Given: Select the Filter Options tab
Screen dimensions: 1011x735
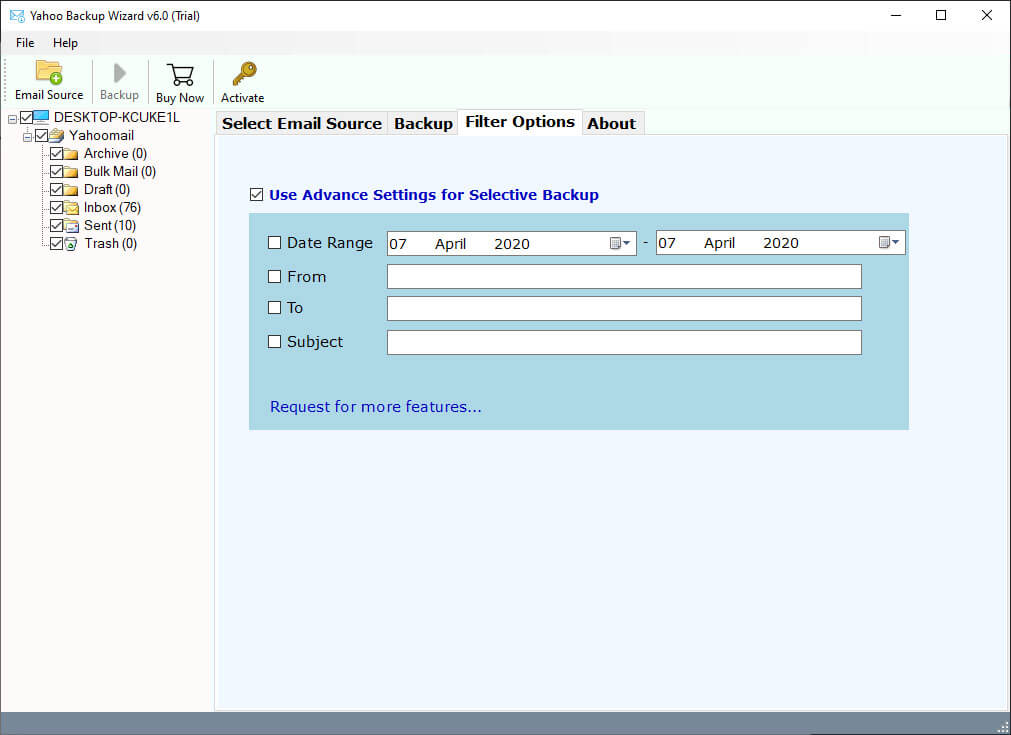Looking at the screenshot, I should [520, 122].
